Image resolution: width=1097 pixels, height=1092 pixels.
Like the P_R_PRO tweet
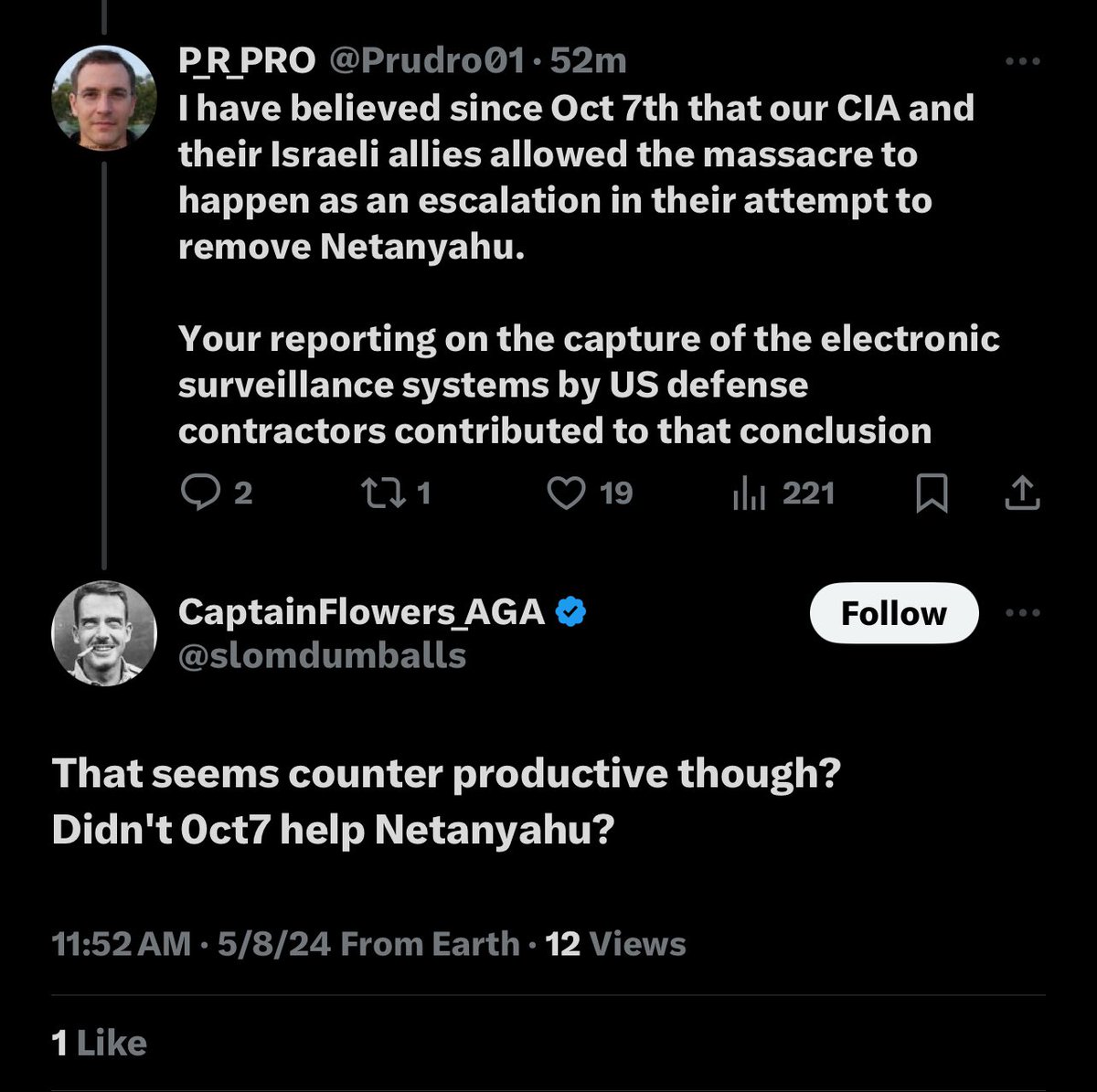pos(566,493)
